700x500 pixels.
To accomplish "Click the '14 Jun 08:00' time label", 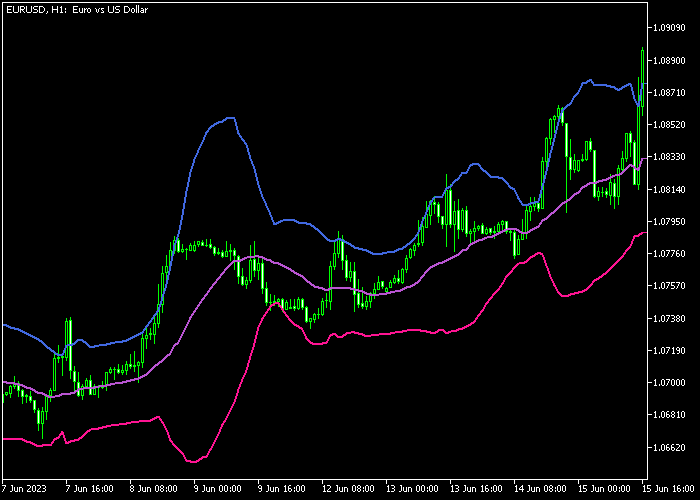I will (540, 489).
